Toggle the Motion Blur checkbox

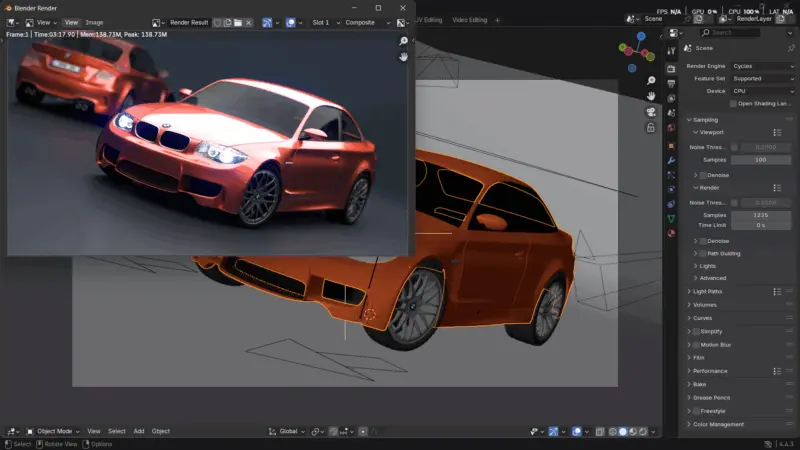(697, 344)
